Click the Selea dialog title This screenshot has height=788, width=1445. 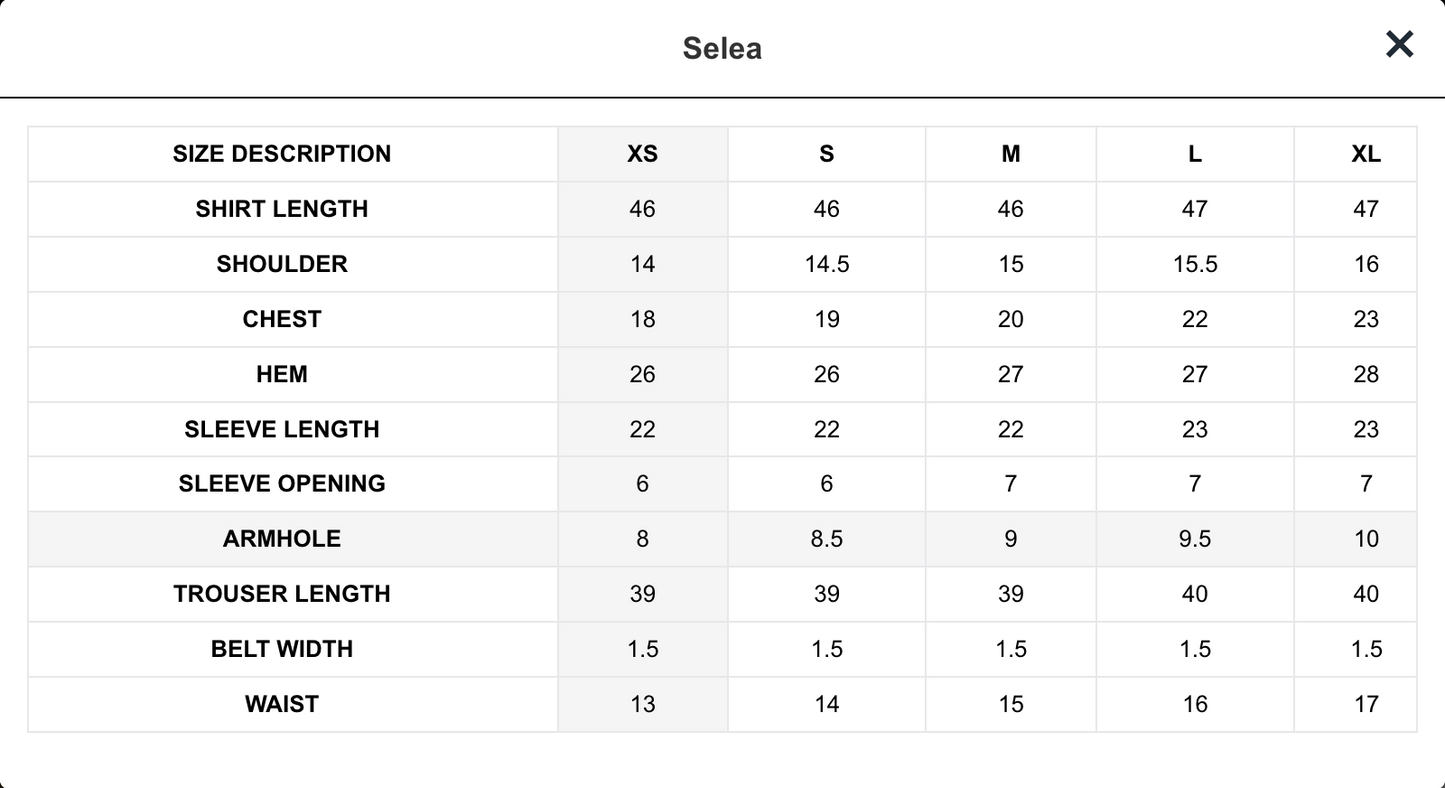coord(722,48)
